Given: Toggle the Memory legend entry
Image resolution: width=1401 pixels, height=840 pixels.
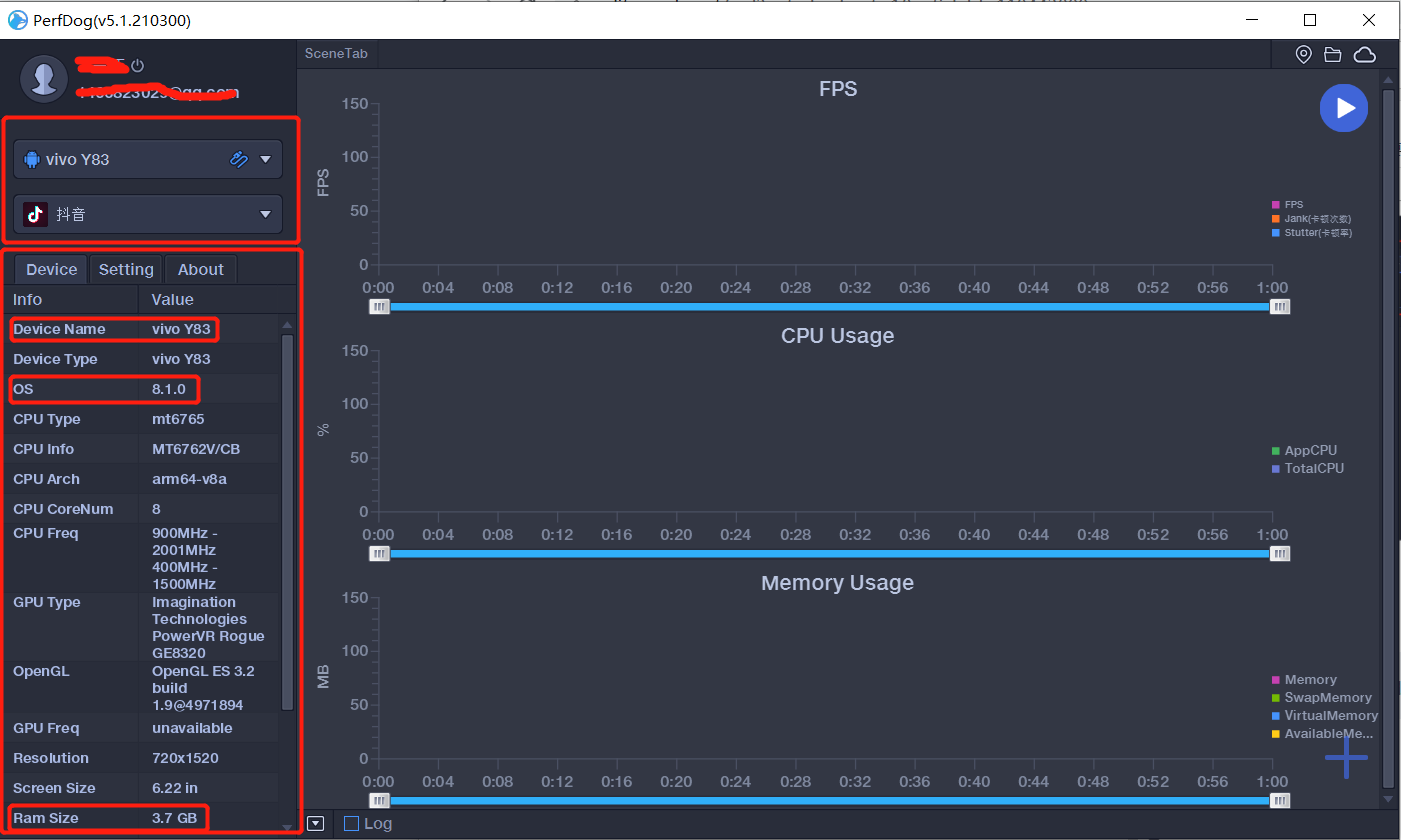Looking at the screenshot, I should [x=1304, y=679].
